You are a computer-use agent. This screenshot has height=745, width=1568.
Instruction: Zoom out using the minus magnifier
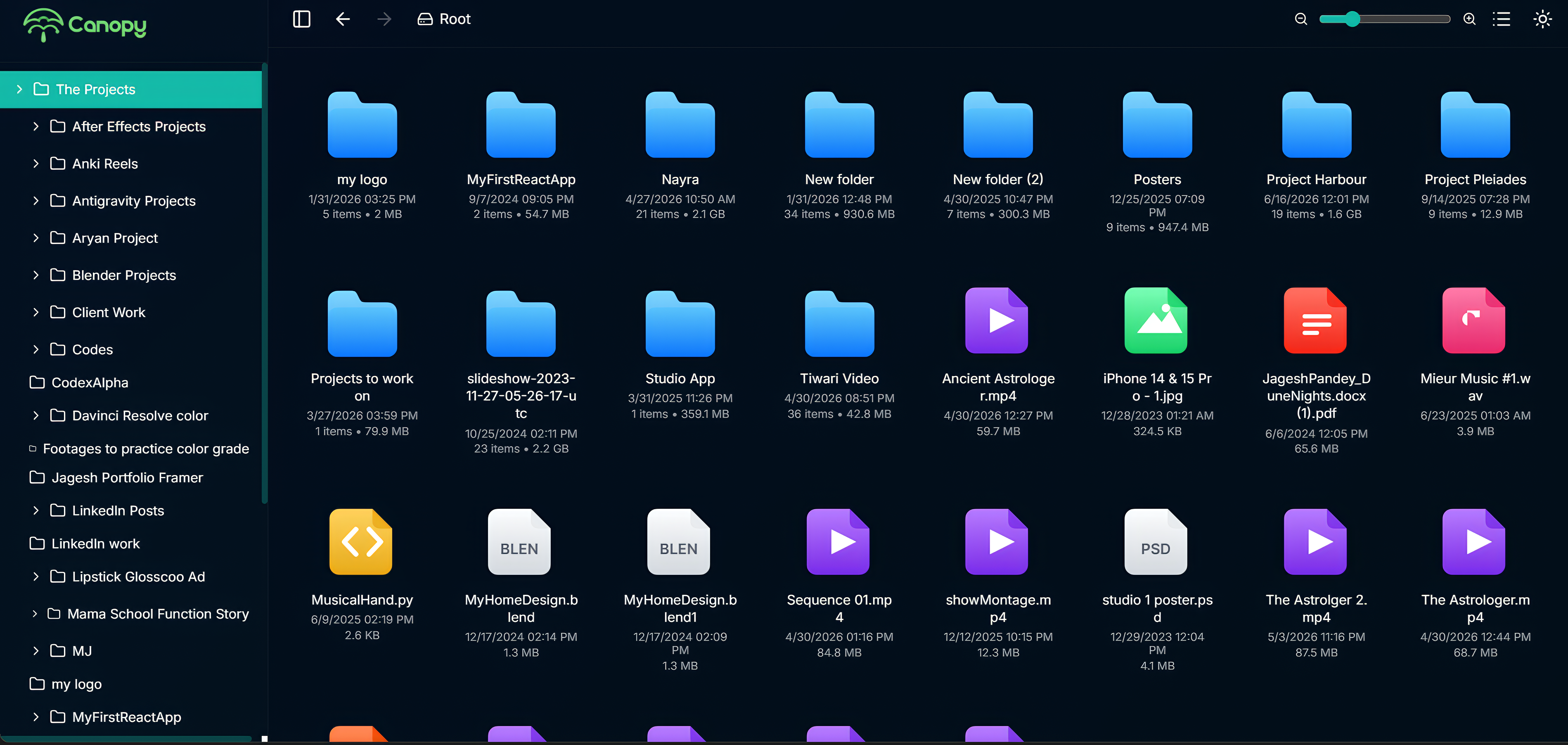point(1300,19)
